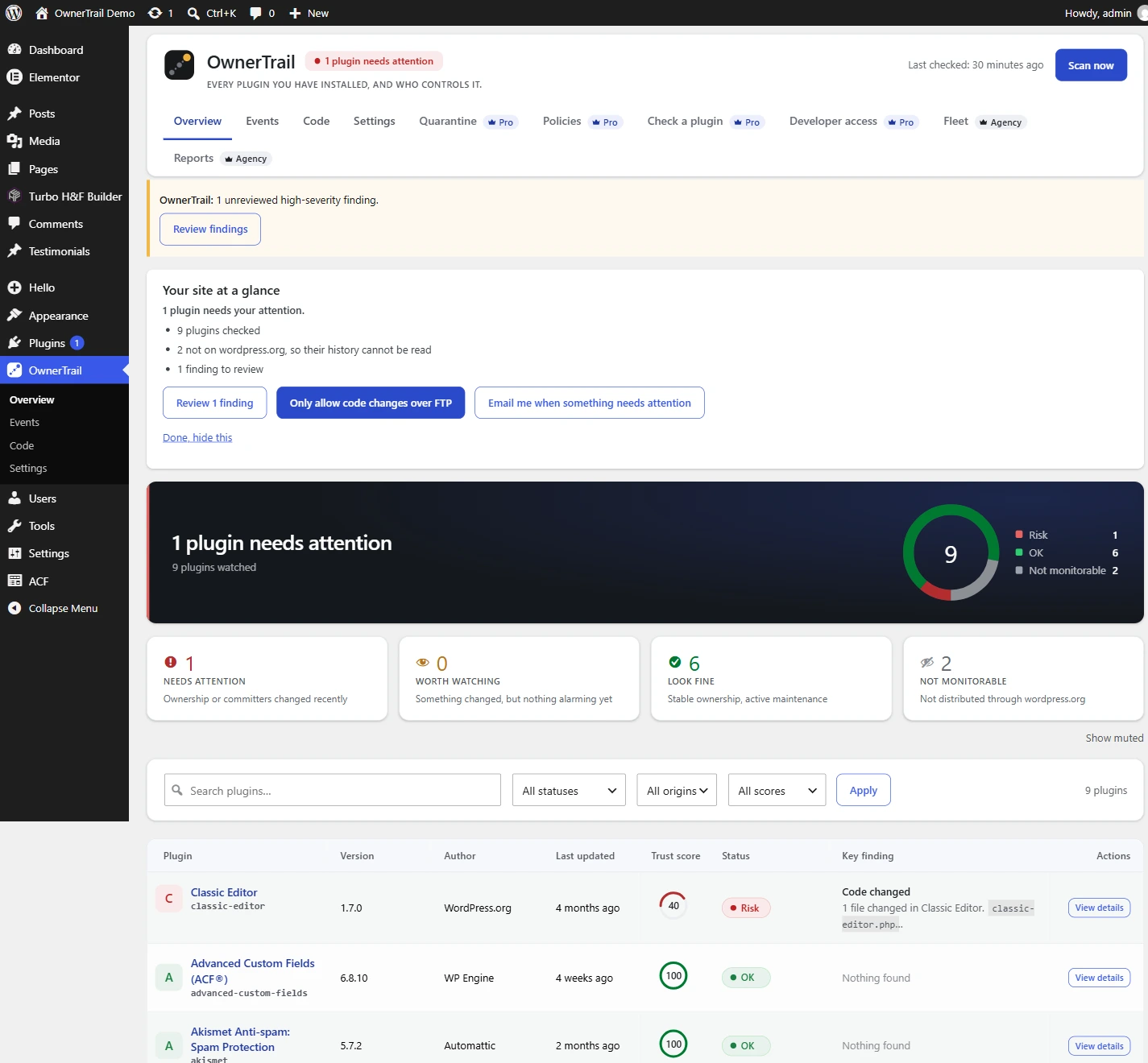
Task: Open Ctrl+K search in admin bar
Action: click(212, 13)
